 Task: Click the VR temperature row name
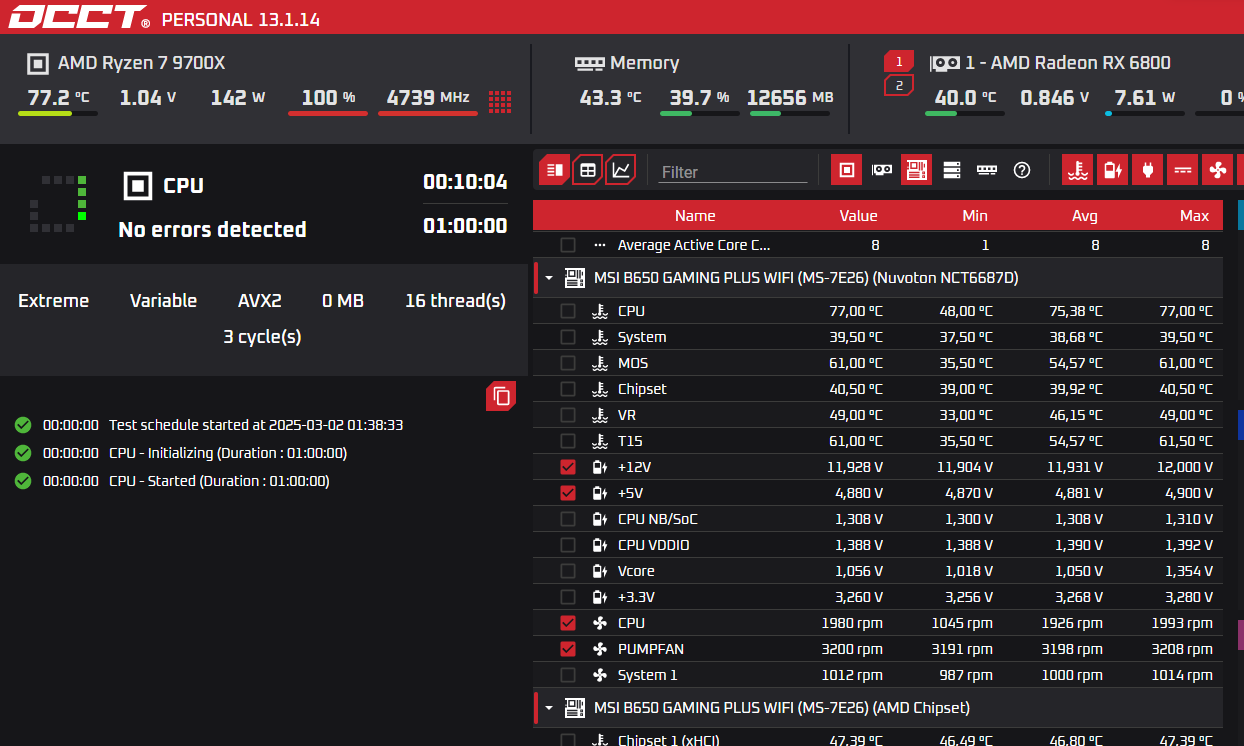627,415
